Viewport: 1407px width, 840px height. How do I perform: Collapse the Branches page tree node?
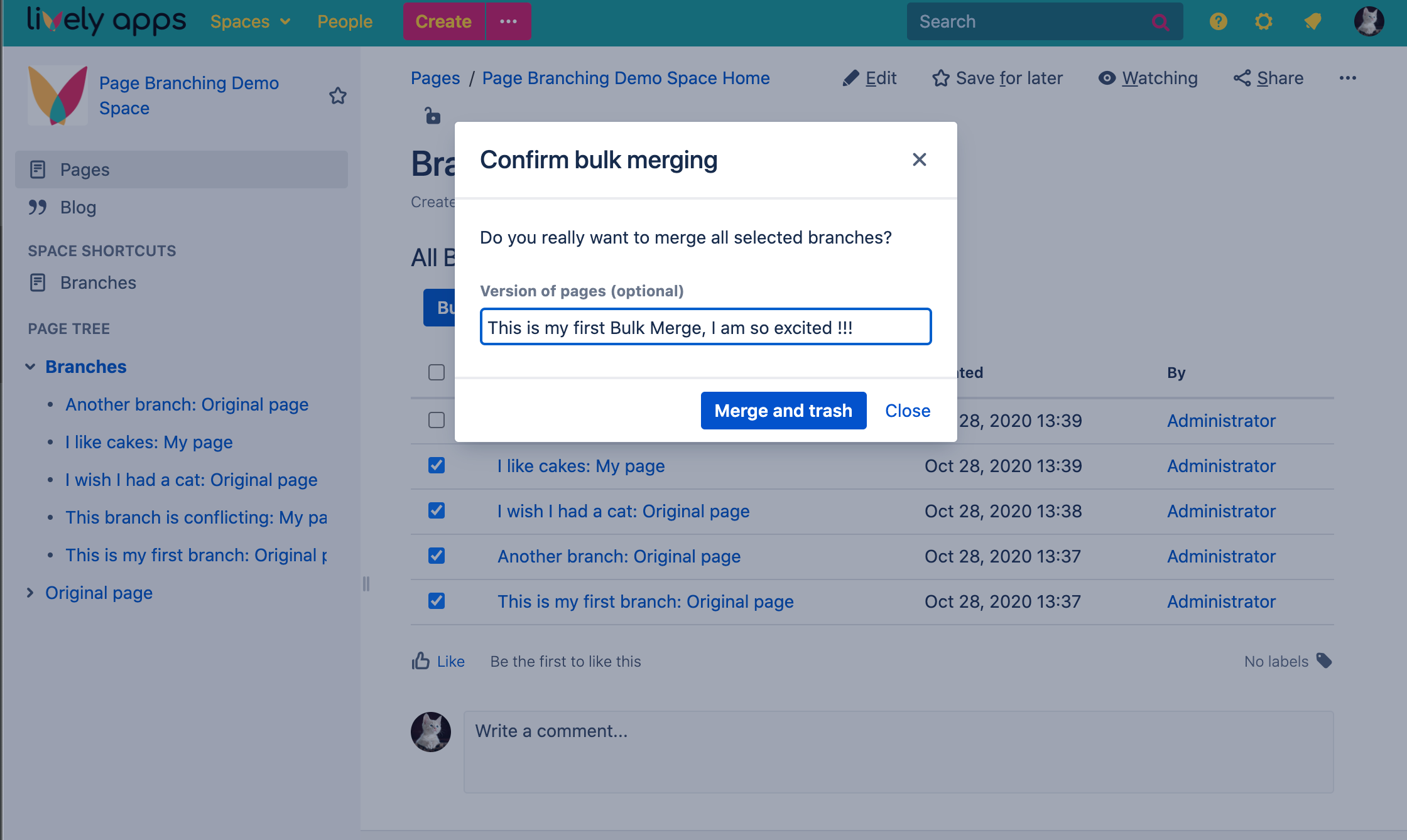click(30, 367)
